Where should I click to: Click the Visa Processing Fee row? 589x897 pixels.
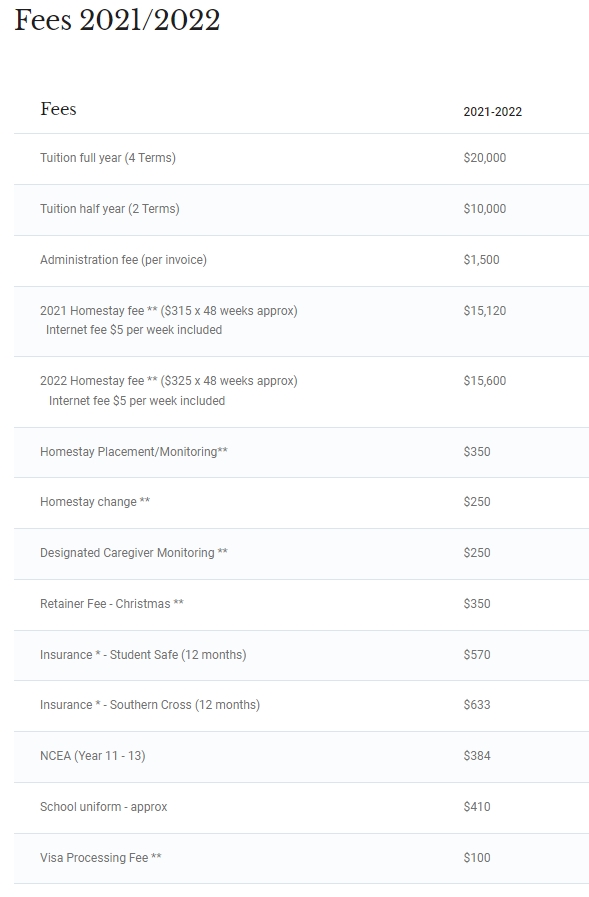tap(301, 858)
